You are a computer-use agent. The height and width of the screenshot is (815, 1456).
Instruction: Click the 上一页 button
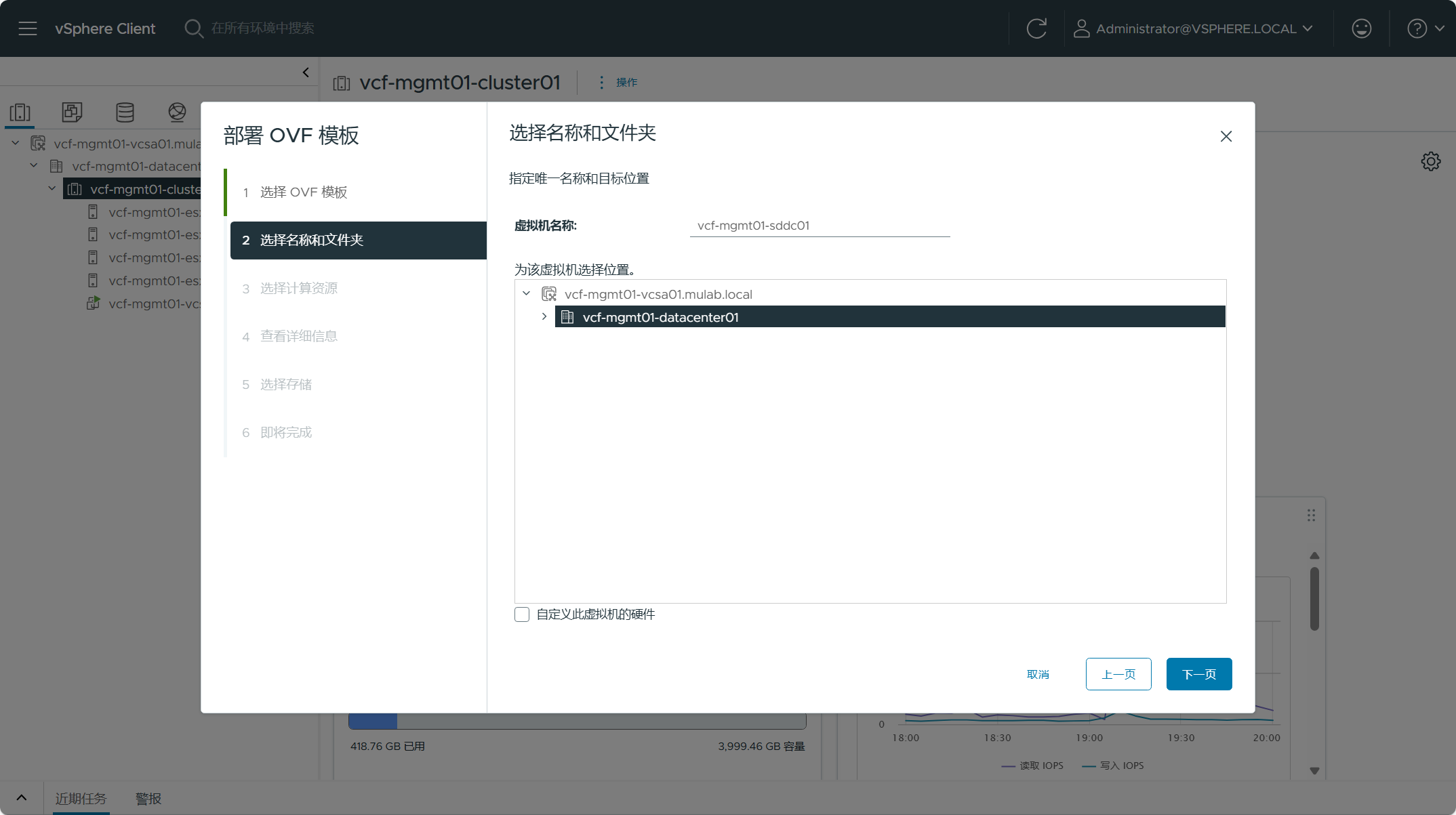(x=1118, y=674)
